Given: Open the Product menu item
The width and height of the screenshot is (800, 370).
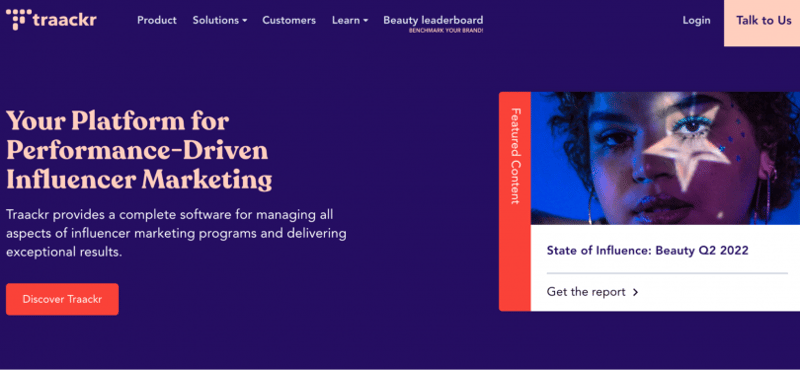Looking at the screenshot, I should [x=157, y=20].
